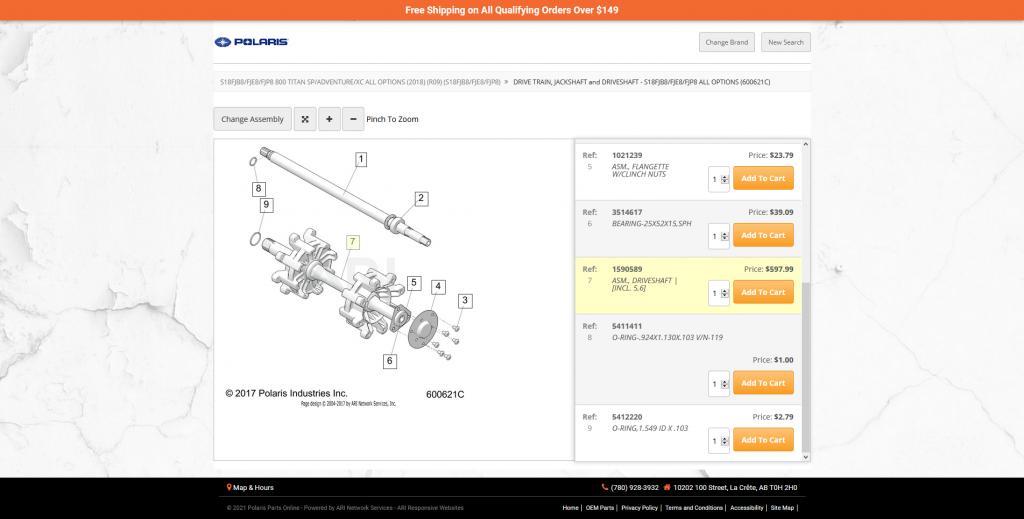Open the Change Assembly selector
The height and width of the screenshot is (519, 1024).
(x=252, y=119)
